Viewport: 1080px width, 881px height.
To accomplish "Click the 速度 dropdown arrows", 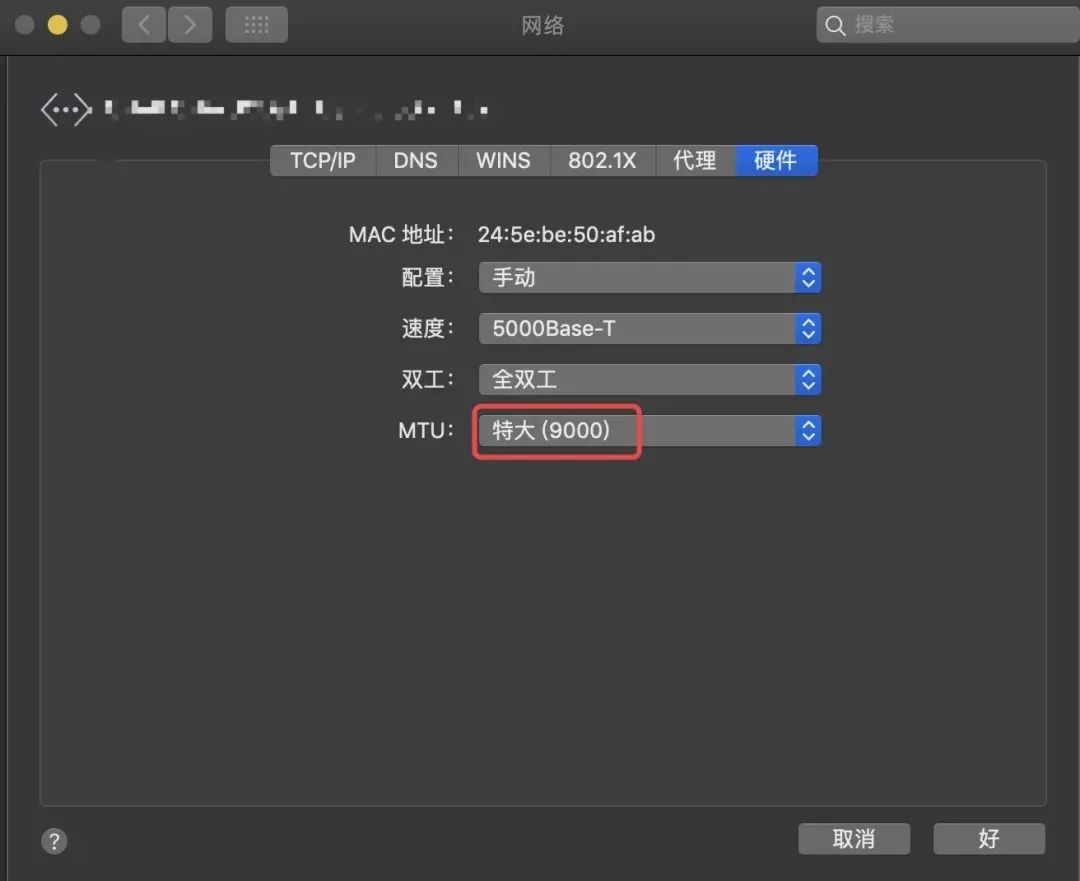I will coord(808,328).
